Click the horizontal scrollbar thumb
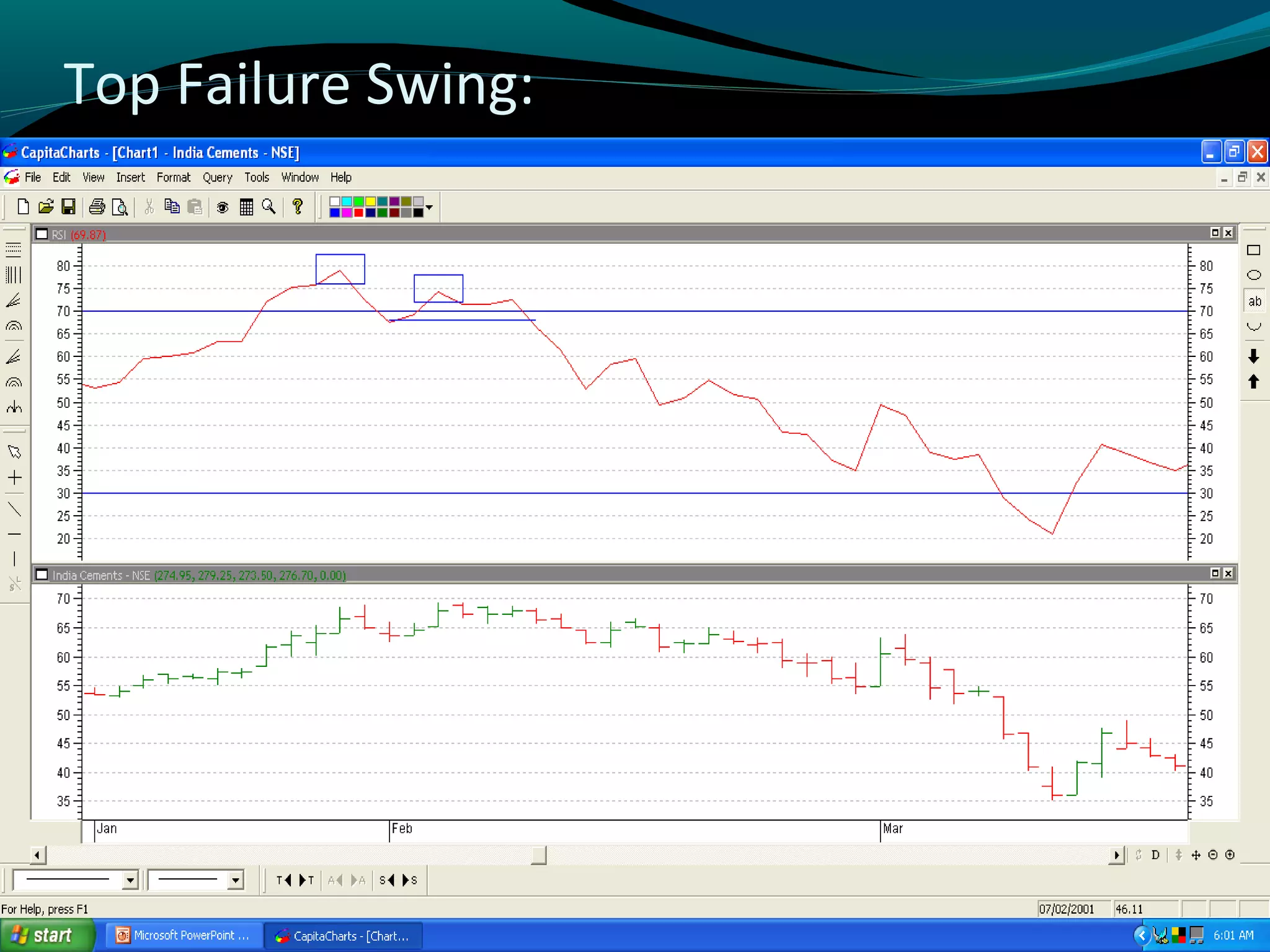This screenshot has width=1270, height=952. coord(539,855)
